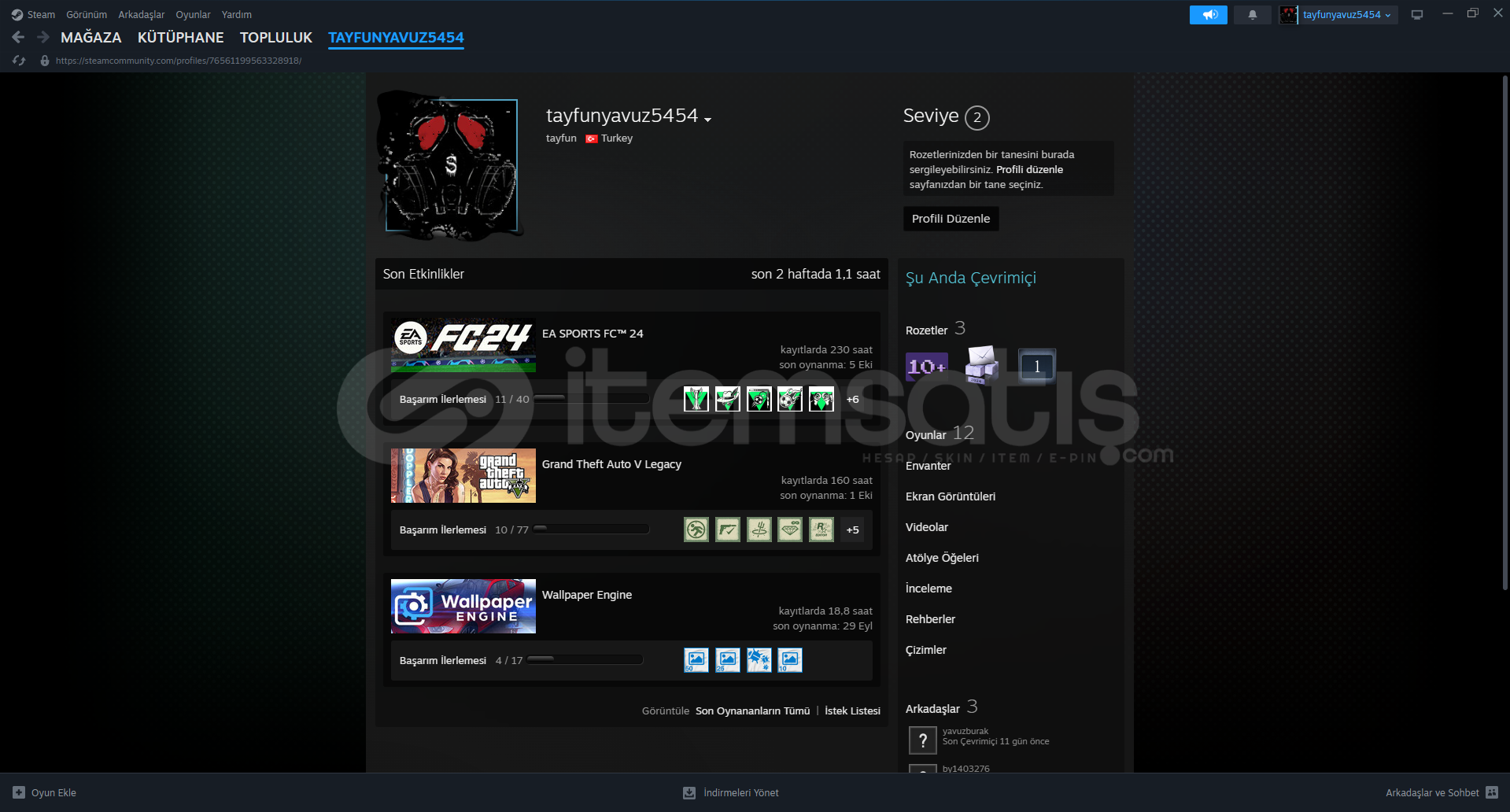Open announcements with the megaphone button
This screenshot has width=1510, height=812.
point(1209,15)
